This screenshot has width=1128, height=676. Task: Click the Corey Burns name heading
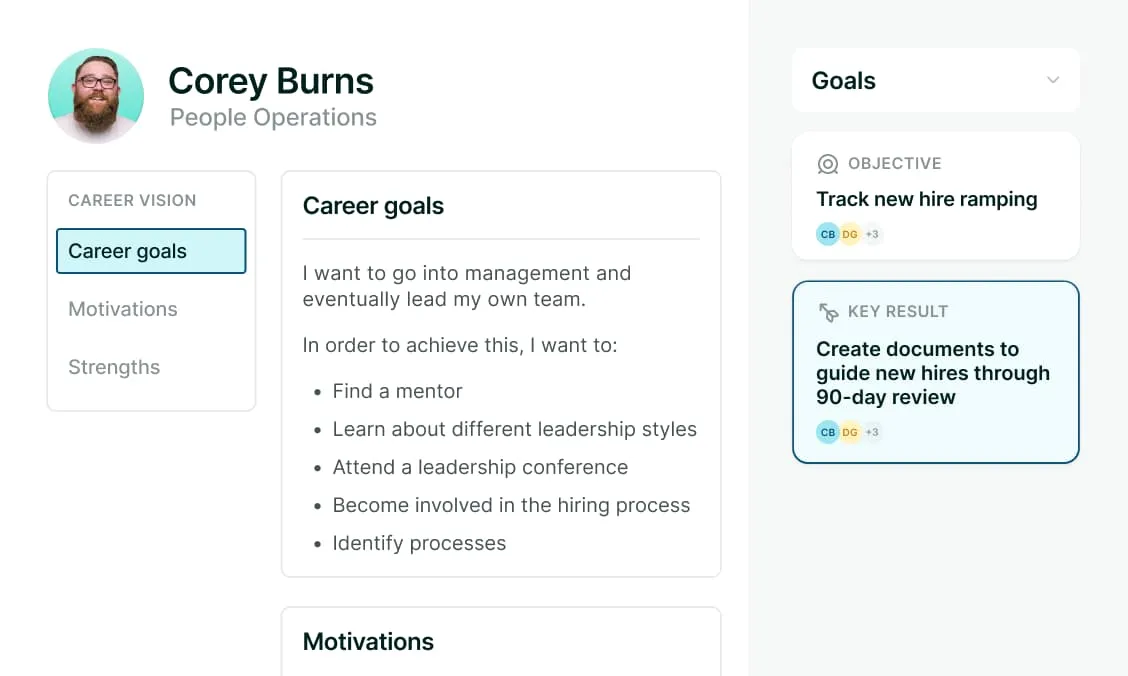coord(271,81)
